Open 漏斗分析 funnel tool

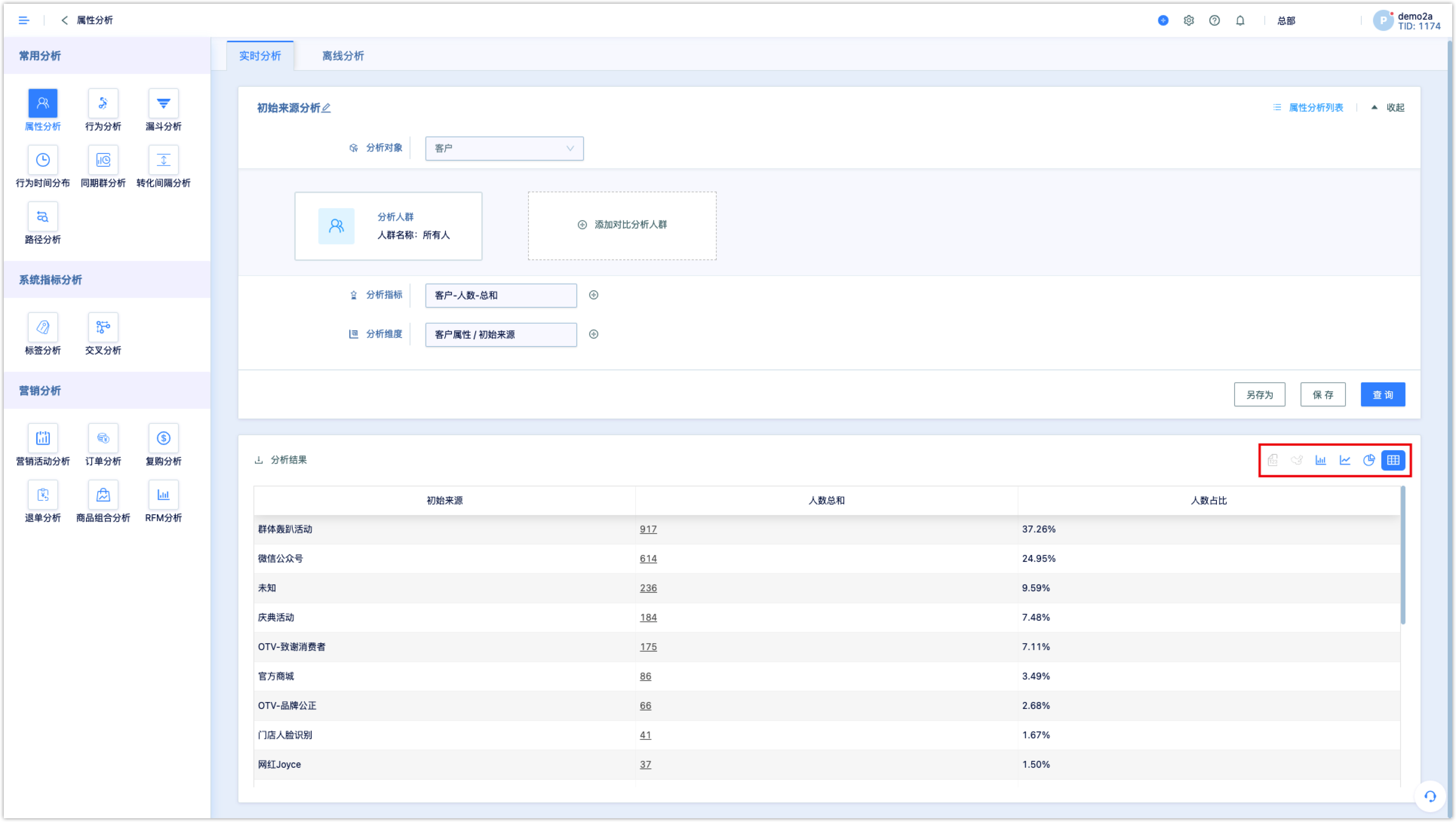(163, 110)
